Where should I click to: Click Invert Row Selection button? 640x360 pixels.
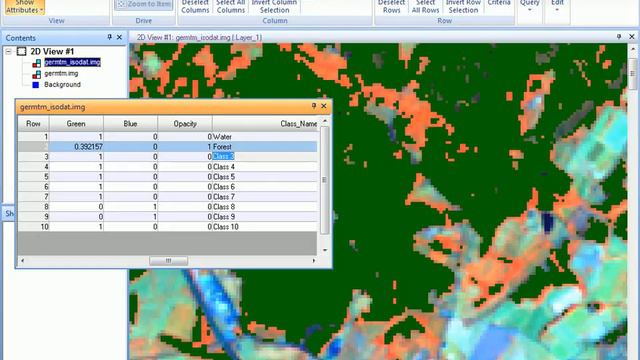point(463,7)
